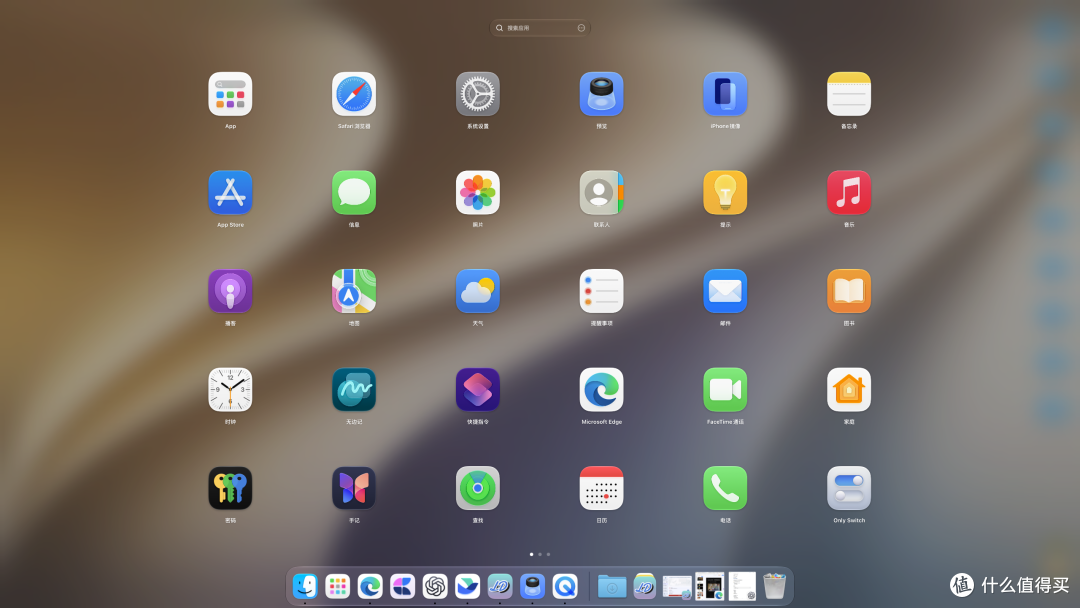This screenshot has width=1080, height=608.
Task: Open the Journal butterfly app
Action: pyautogui.click(x=354, y=488)
